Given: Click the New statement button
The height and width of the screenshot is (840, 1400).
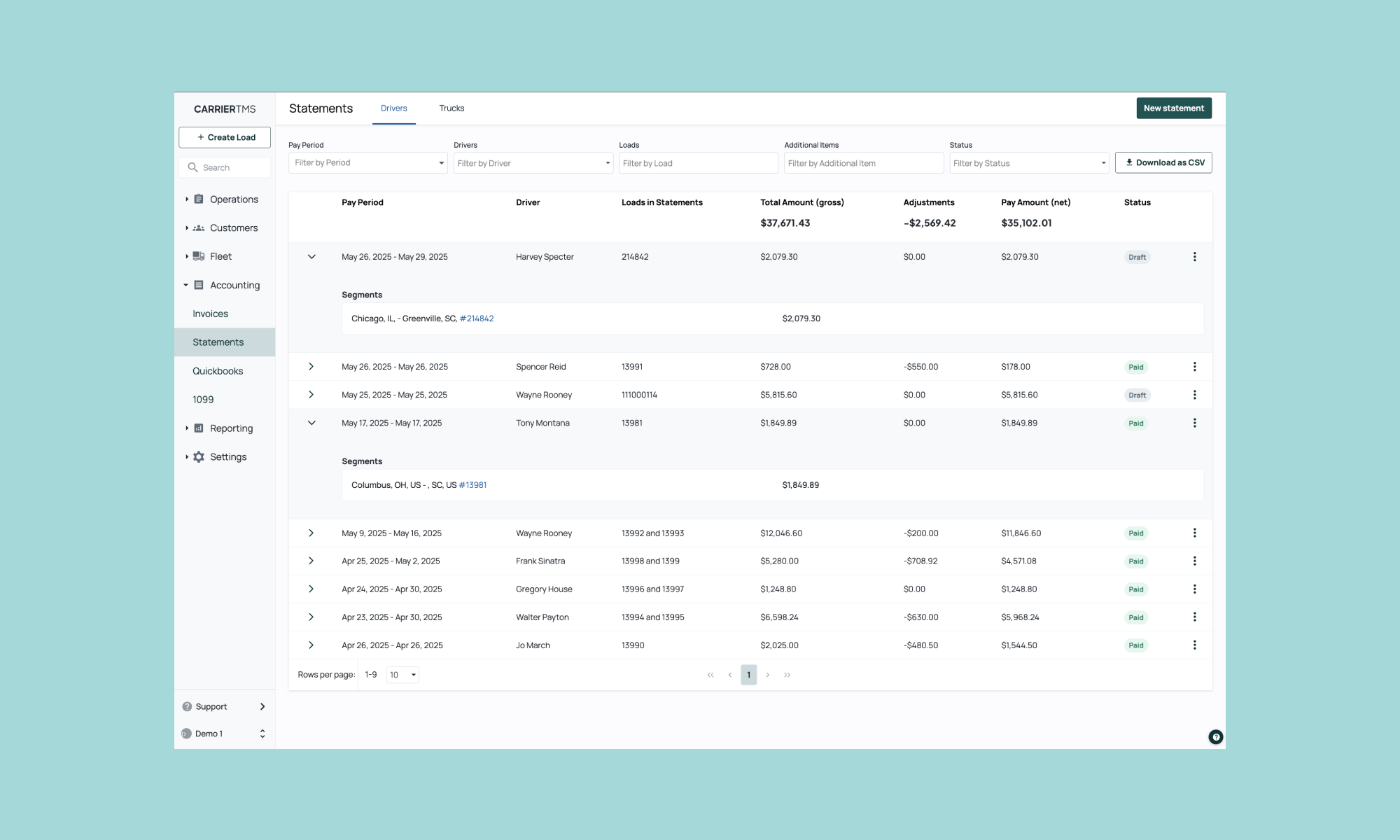Looking at the screenshot, I should [x=1173, y=108].
